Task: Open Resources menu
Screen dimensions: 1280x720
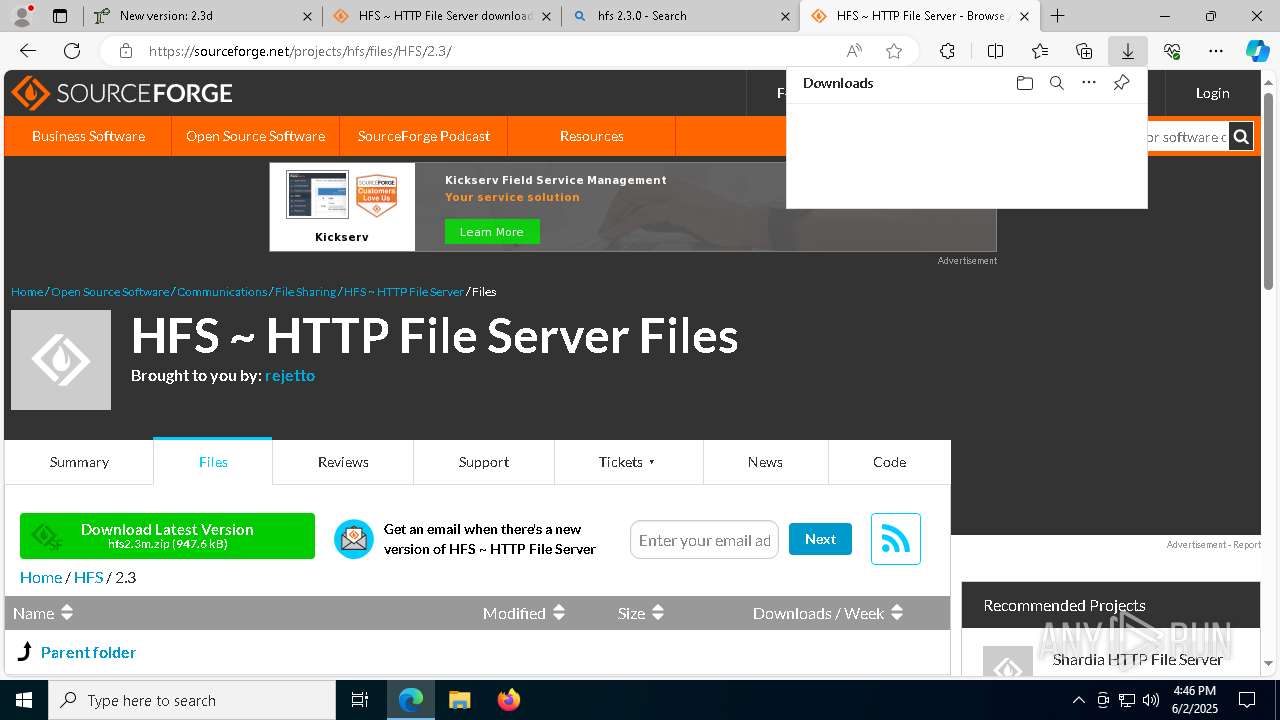Action: pyautogui.click(x=592, y=136)
